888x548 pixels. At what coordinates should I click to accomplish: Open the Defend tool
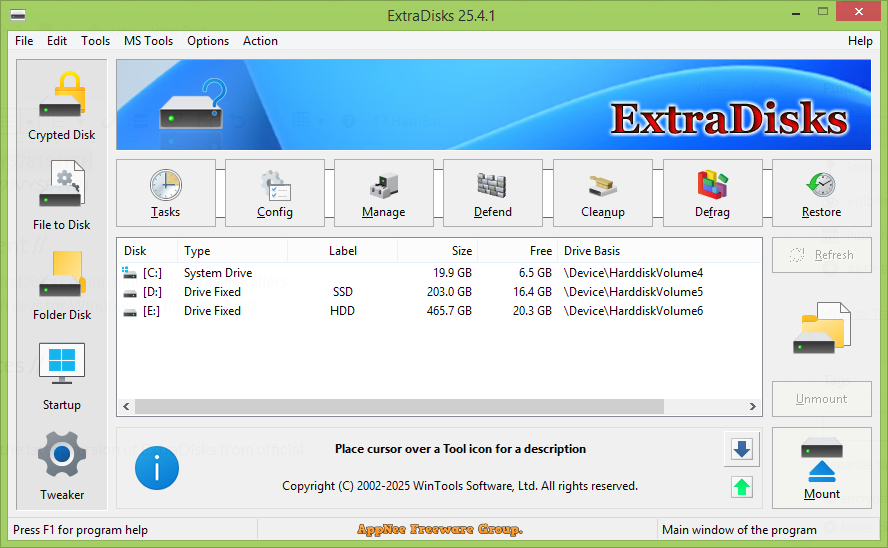pyautogui.click(x=493, y=193)
